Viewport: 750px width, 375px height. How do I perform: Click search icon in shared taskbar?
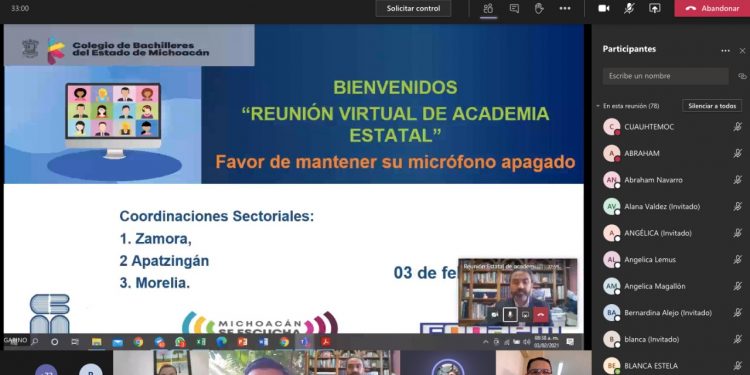35,342
